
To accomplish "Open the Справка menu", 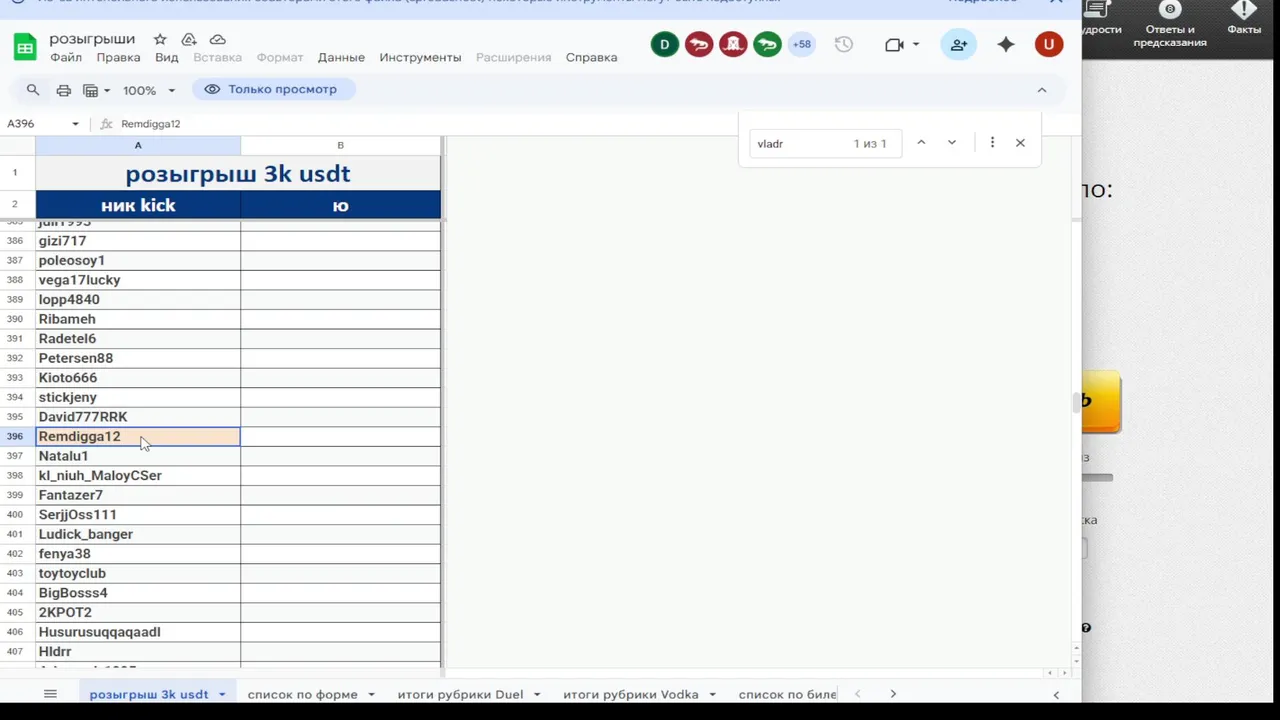I will tap(591, 57).
